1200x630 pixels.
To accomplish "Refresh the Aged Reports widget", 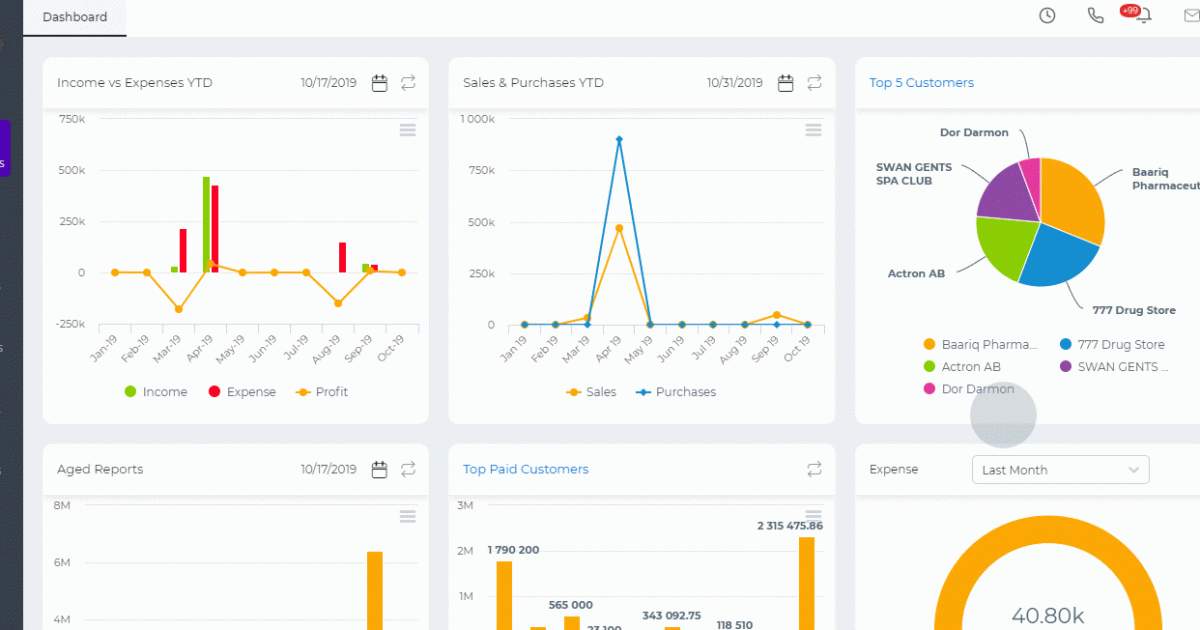I will (408, 469).
